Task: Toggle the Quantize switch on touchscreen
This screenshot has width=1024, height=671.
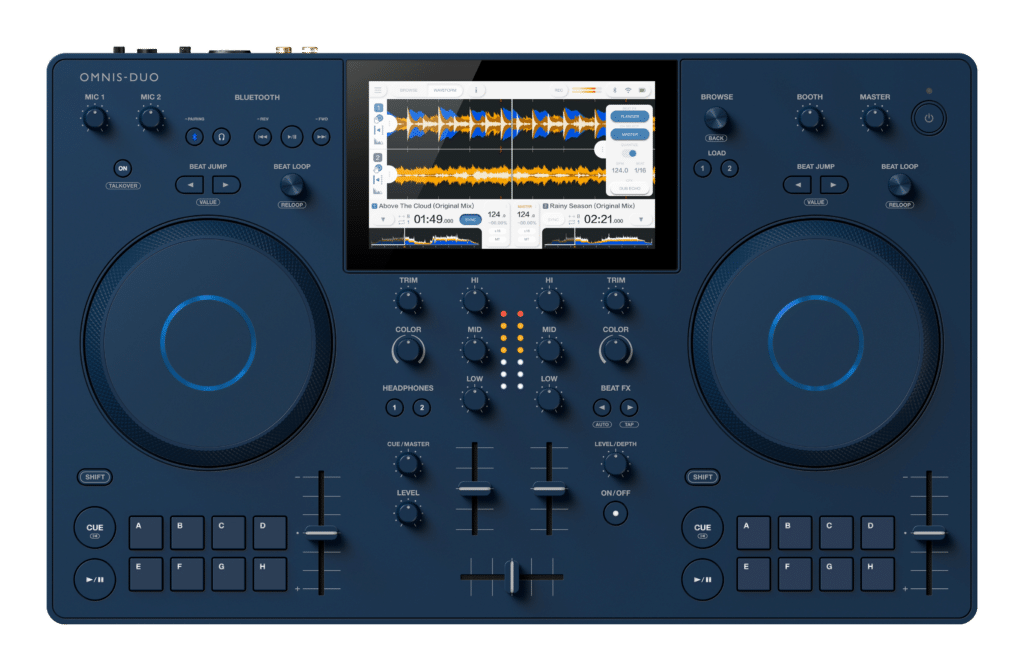Action: pyautogui.click(x=631, y=153)
